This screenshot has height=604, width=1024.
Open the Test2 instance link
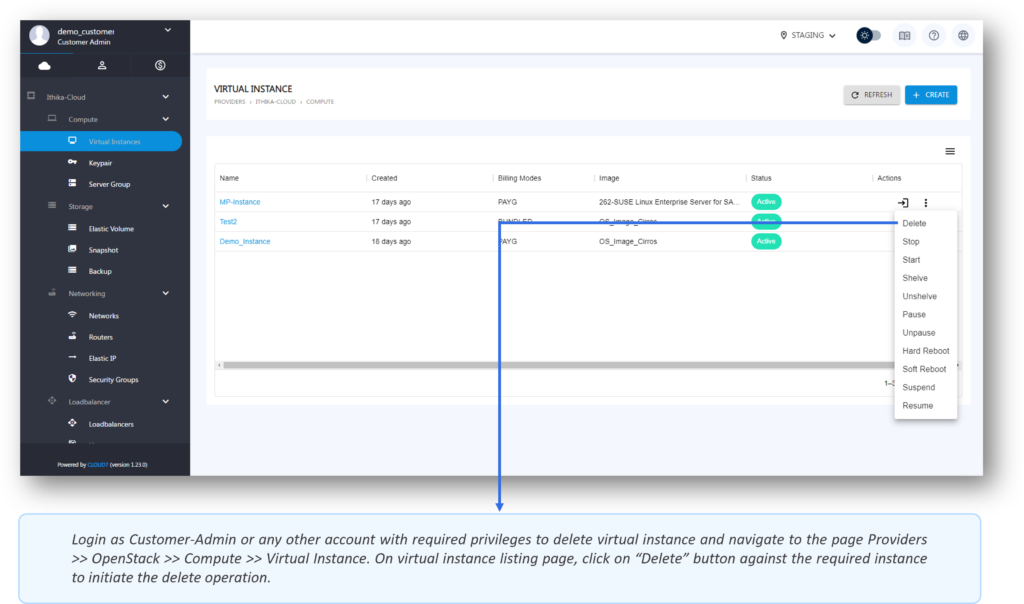(228, 221)
